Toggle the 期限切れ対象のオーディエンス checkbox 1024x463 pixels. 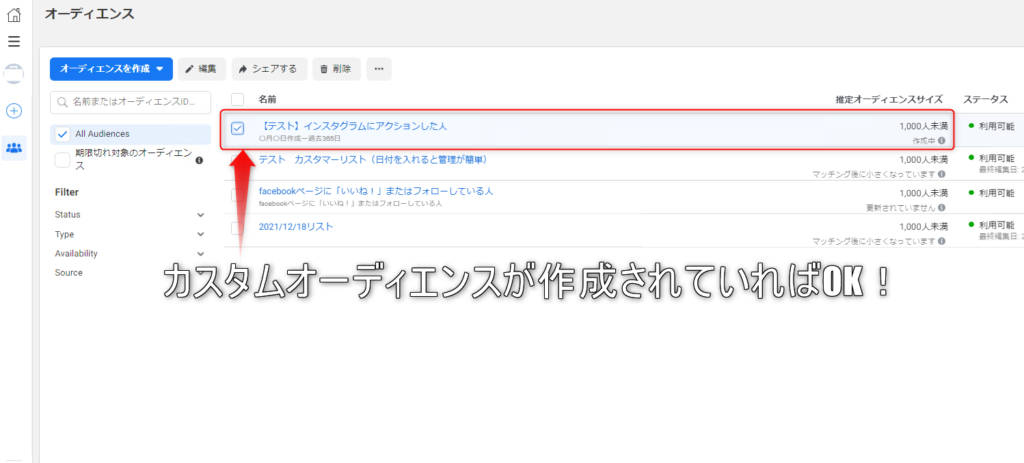point(63,160)
